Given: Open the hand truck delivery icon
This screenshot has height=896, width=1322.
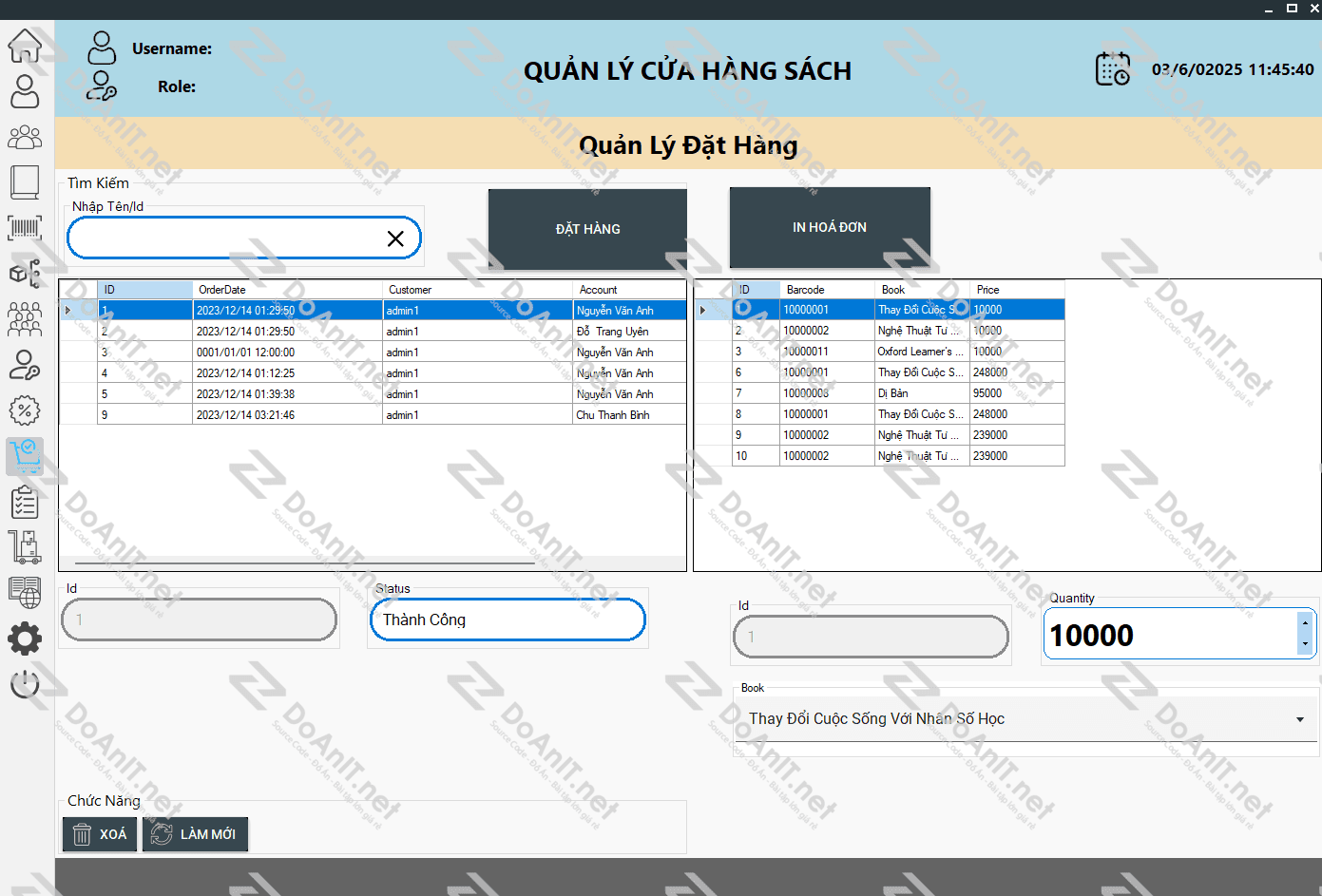Looking at the screenshot, I should coord(25,547).
